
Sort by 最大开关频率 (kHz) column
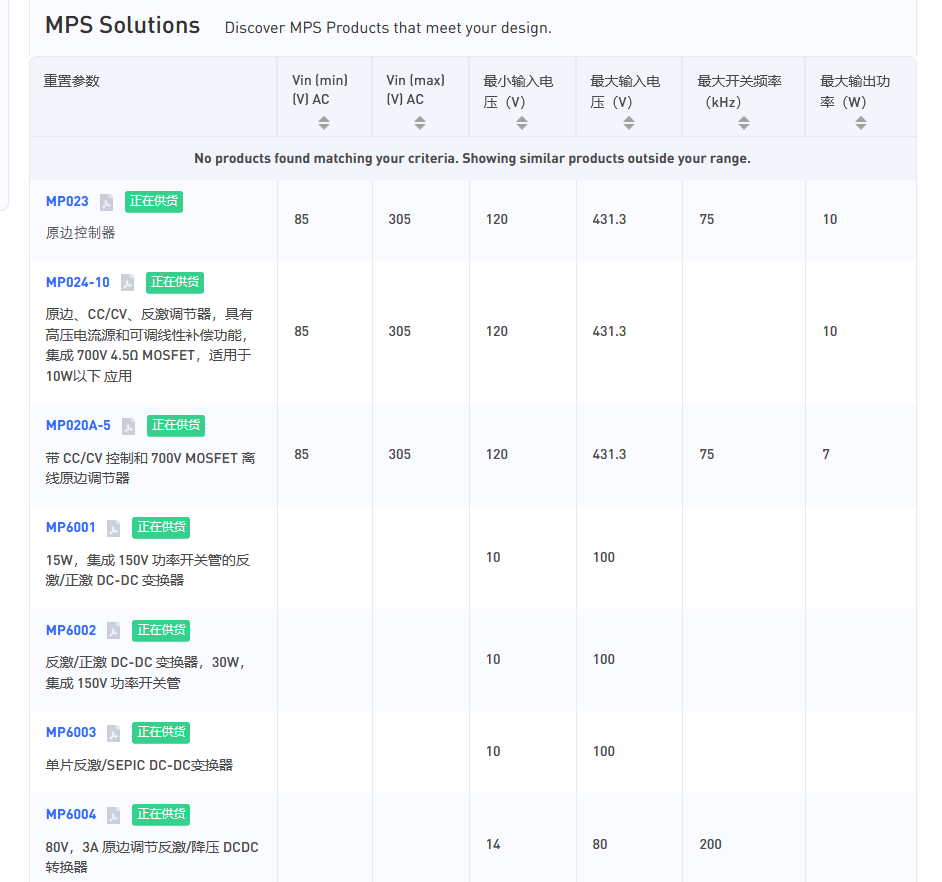click(744, 123)
